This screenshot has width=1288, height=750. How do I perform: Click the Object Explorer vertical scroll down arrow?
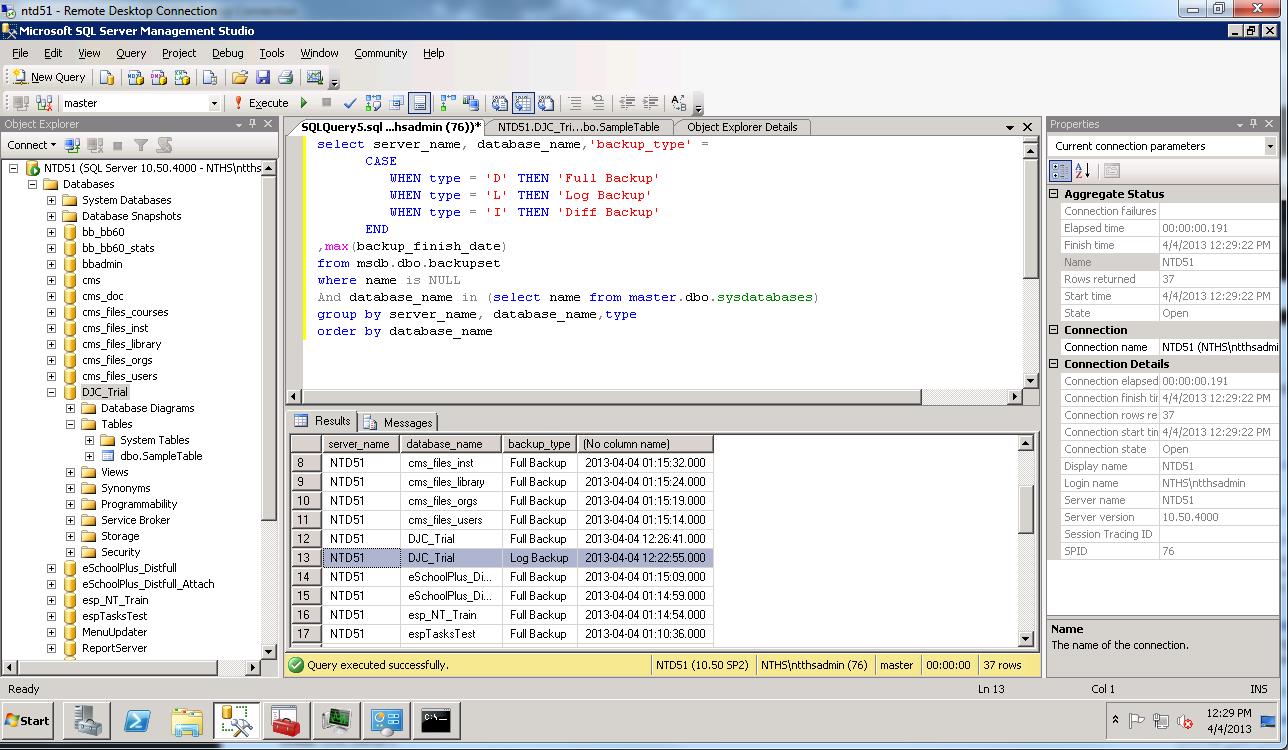point(268,651)
